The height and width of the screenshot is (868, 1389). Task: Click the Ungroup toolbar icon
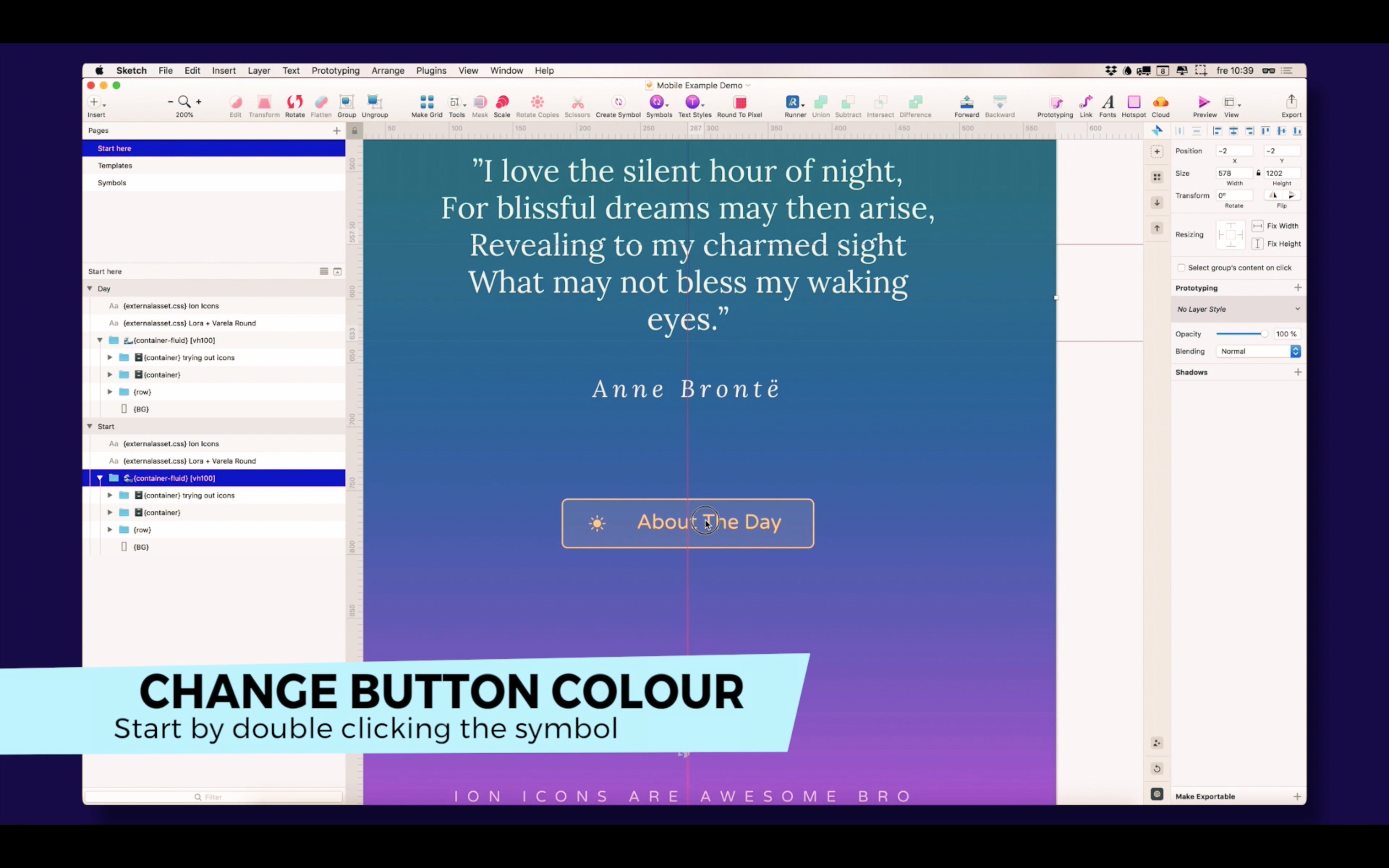(x=375, y=102)
